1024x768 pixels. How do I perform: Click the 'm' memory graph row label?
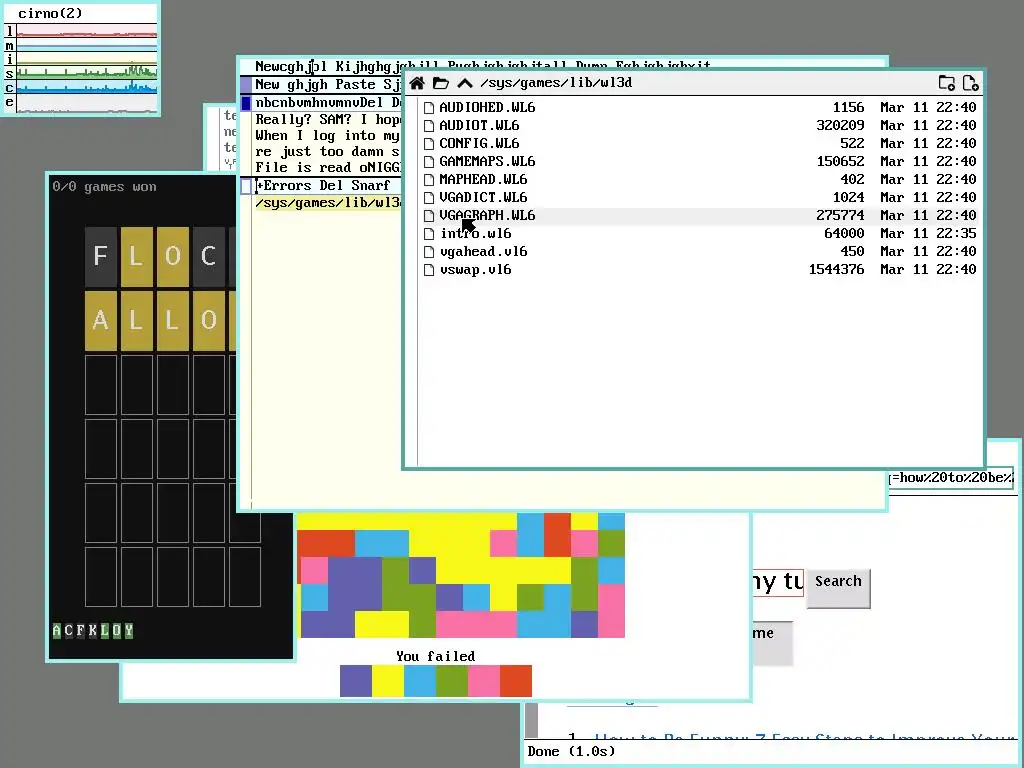click(9, 45)
